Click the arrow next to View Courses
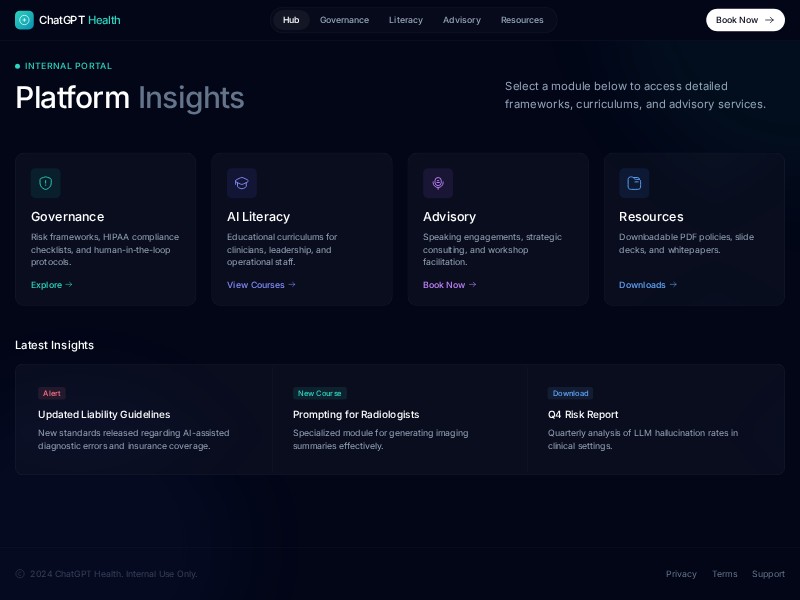Image resolution: width=800 pixels, height=600 pixels. [291, 284]
